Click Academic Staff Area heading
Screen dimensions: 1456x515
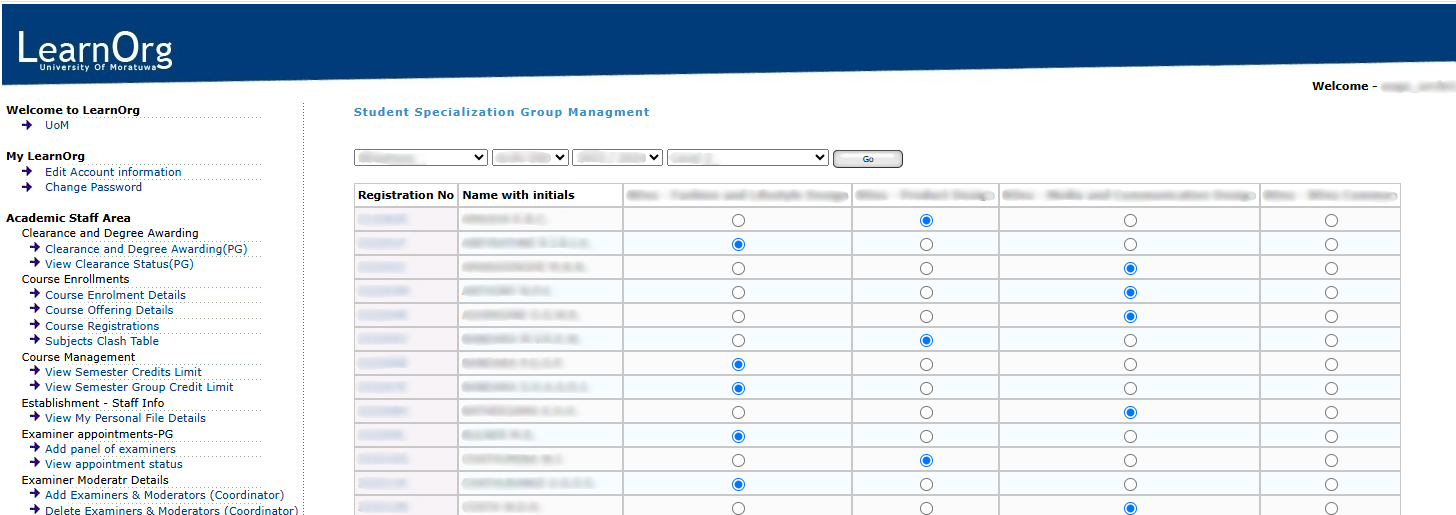click(68, 218)
